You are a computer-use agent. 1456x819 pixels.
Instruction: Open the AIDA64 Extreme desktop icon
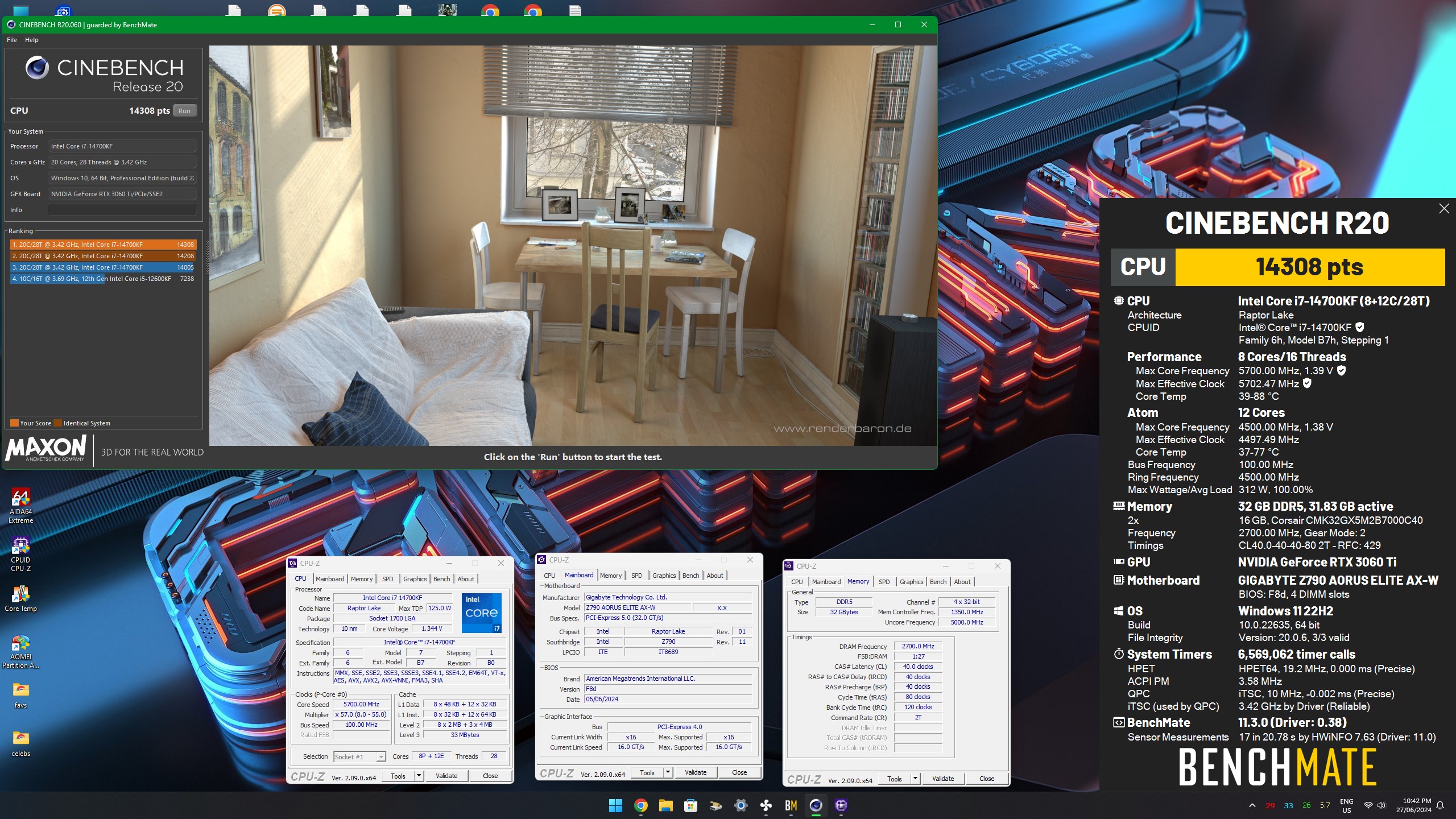tap(20, 506)
